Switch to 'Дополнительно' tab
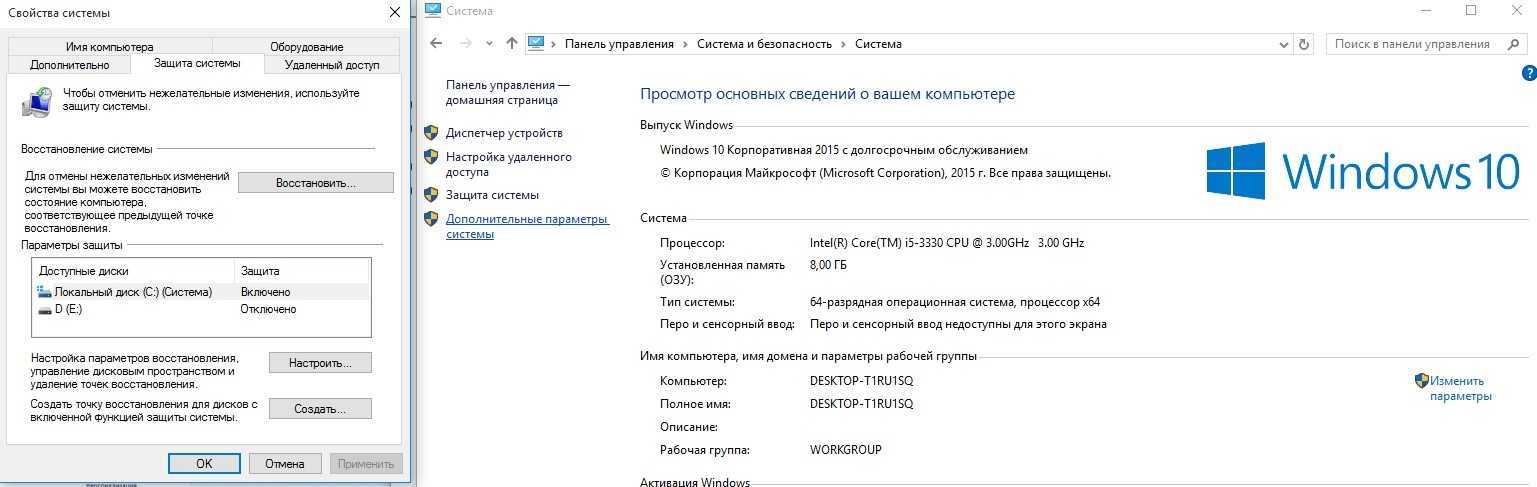The image size is (1537, 487). (x=69, y=65)
